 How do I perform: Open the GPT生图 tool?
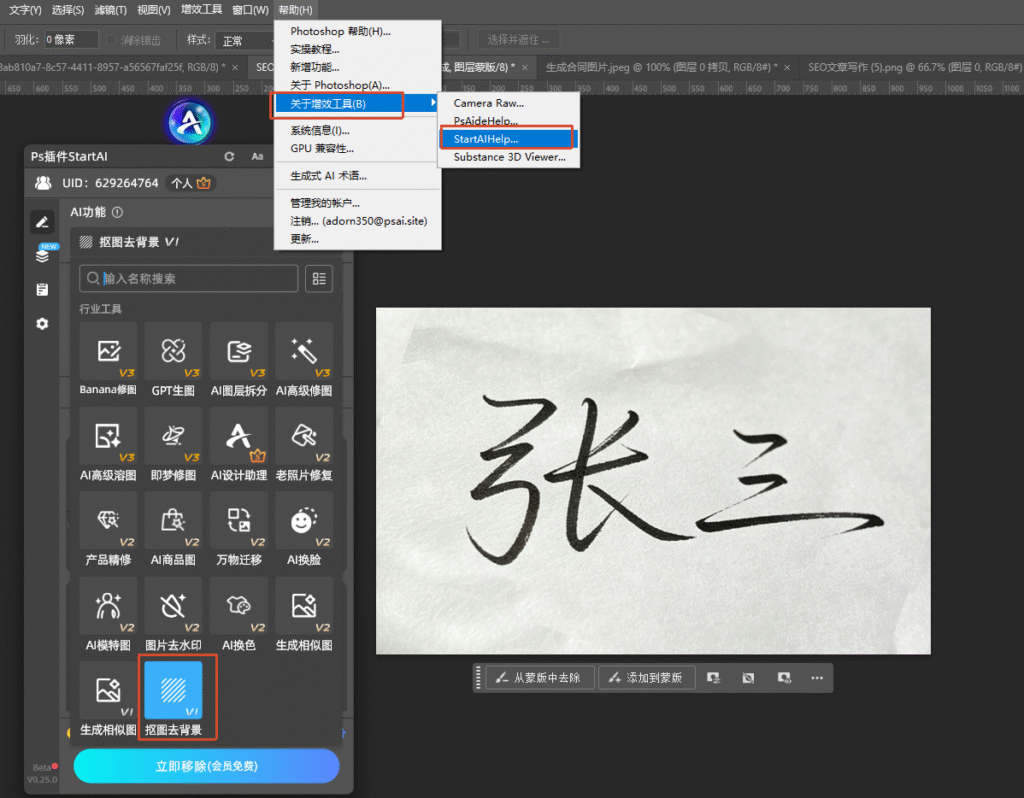coord(173,360)
